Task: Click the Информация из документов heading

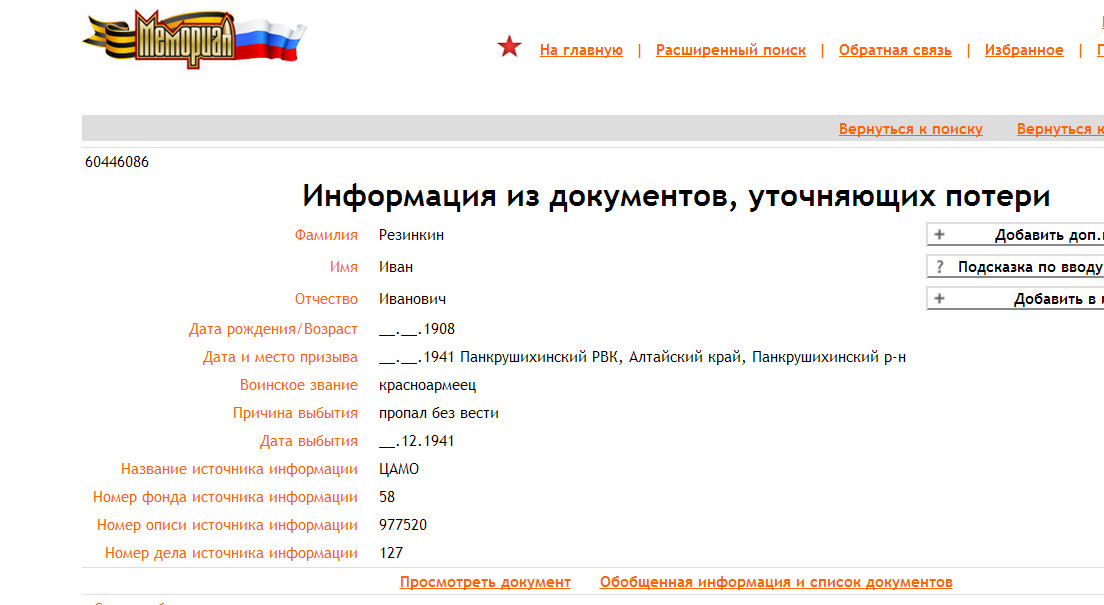Action: click(x=676, y=196)
